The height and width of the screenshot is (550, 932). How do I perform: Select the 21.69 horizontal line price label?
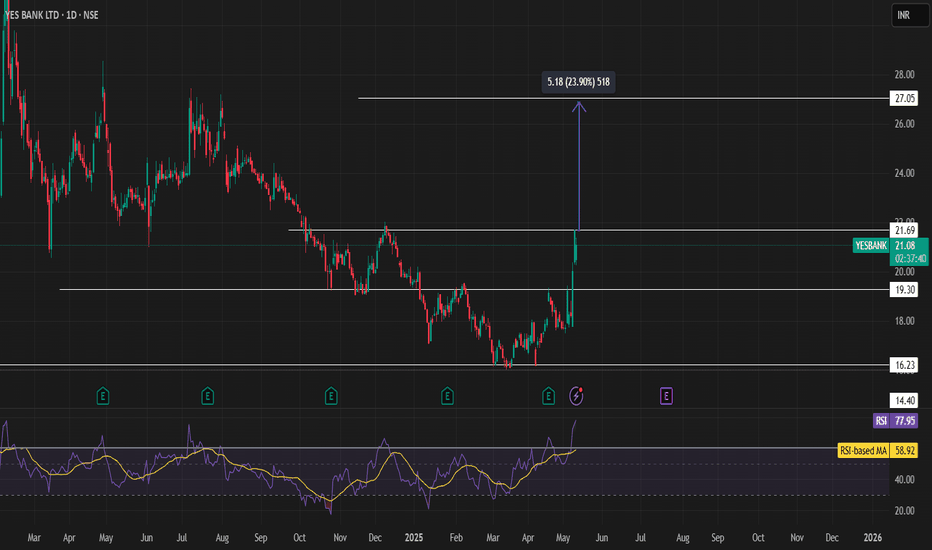click(904, 230)
